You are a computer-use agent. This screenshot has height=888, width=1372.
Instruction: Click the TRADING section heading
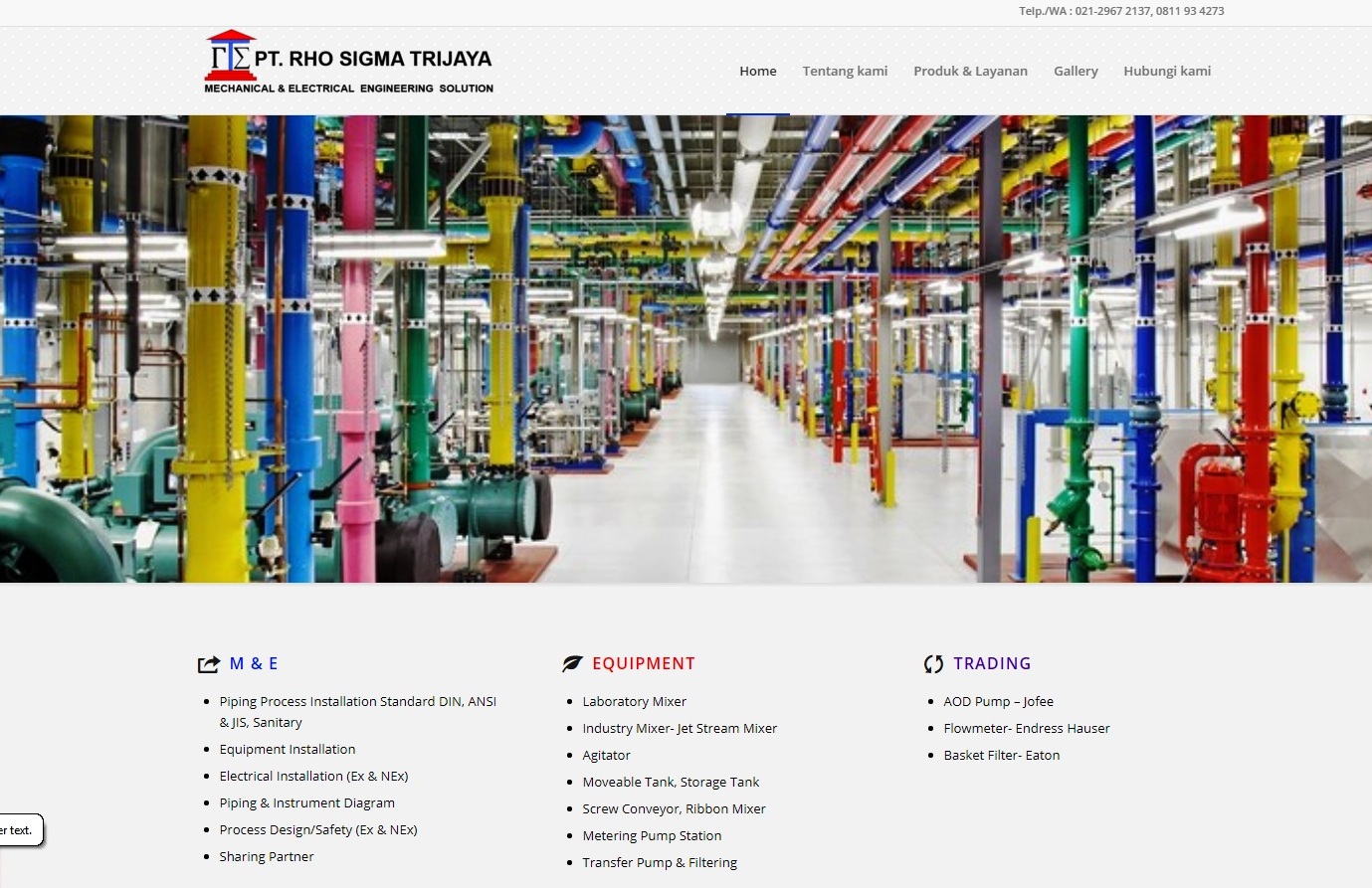coord(992,663)
